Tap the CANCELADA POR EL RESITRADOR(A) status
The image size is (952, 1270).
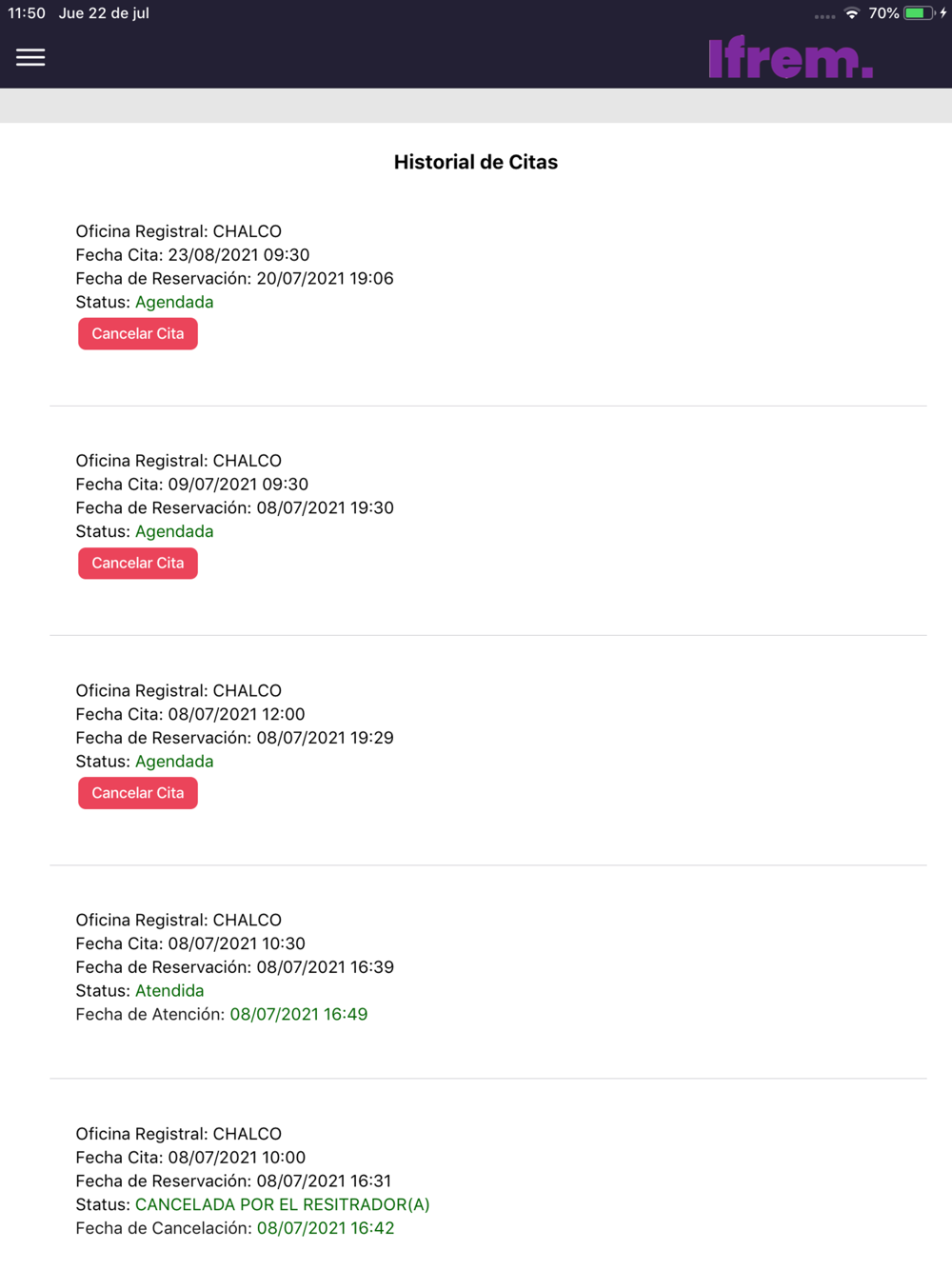tap(283, 1204)
